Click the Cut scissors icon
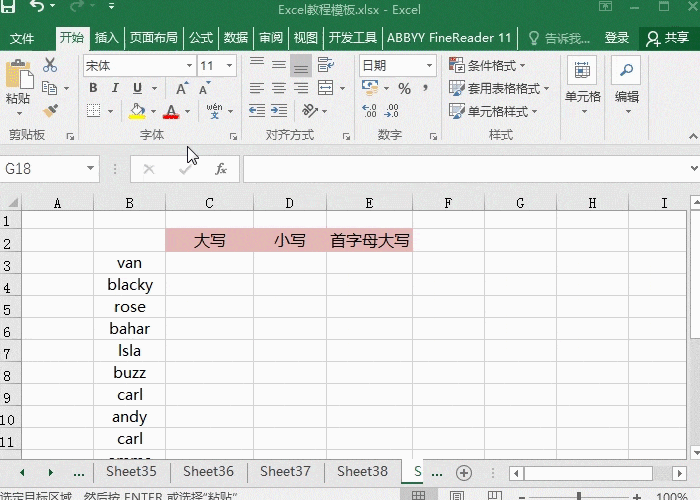The width and height of the screenshot is (700, 500). point(50,66)
